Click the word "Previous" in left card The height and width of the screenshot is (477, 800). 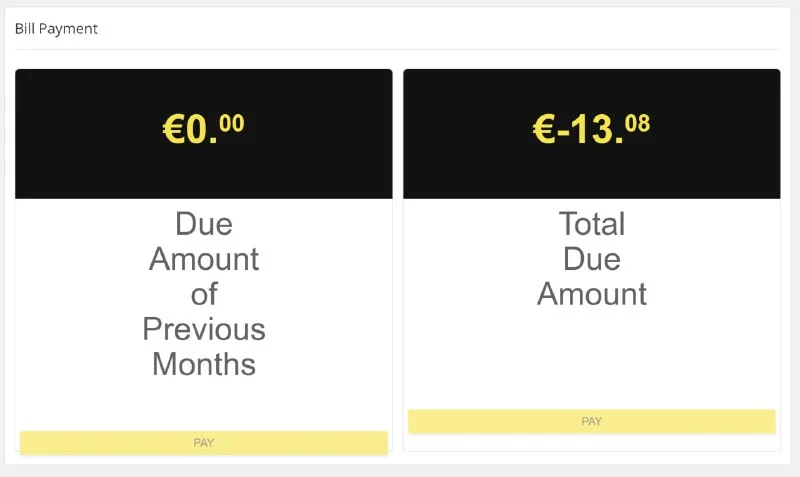[x=204, y=329]
